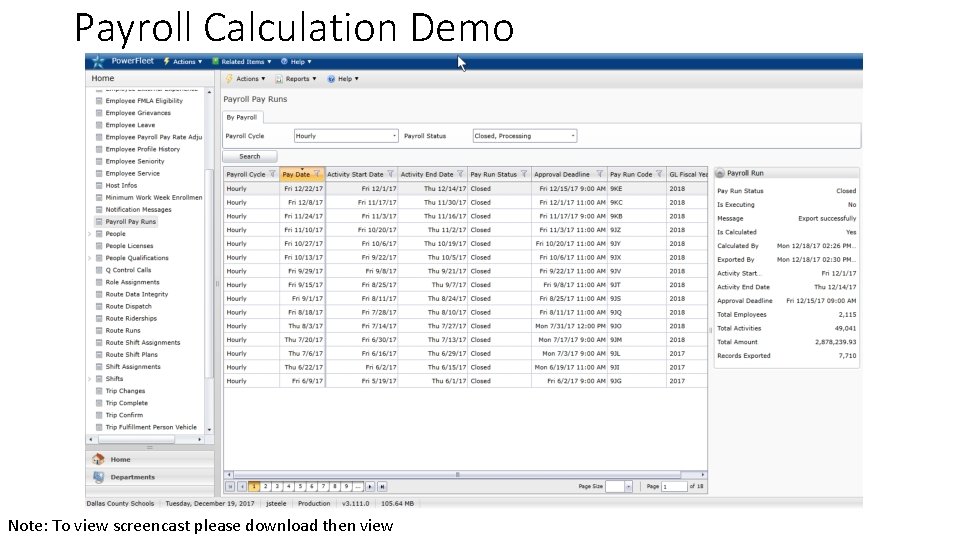Open People Licenses in the sidebar

pos(129,246)
